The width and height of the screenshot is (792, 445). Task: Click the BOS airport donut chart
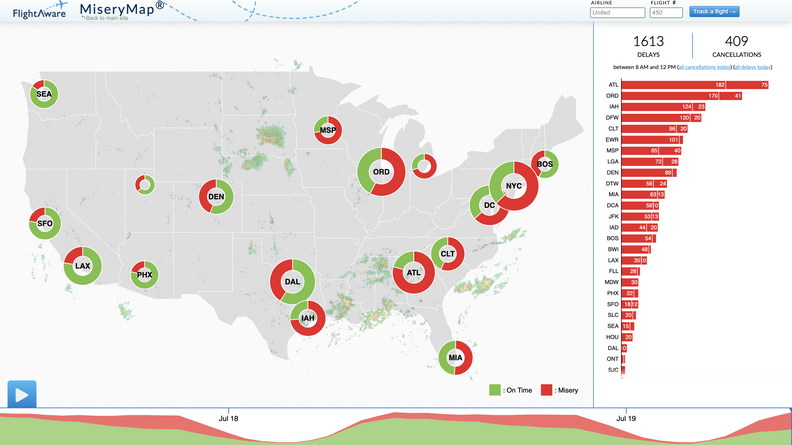(544, 164)
